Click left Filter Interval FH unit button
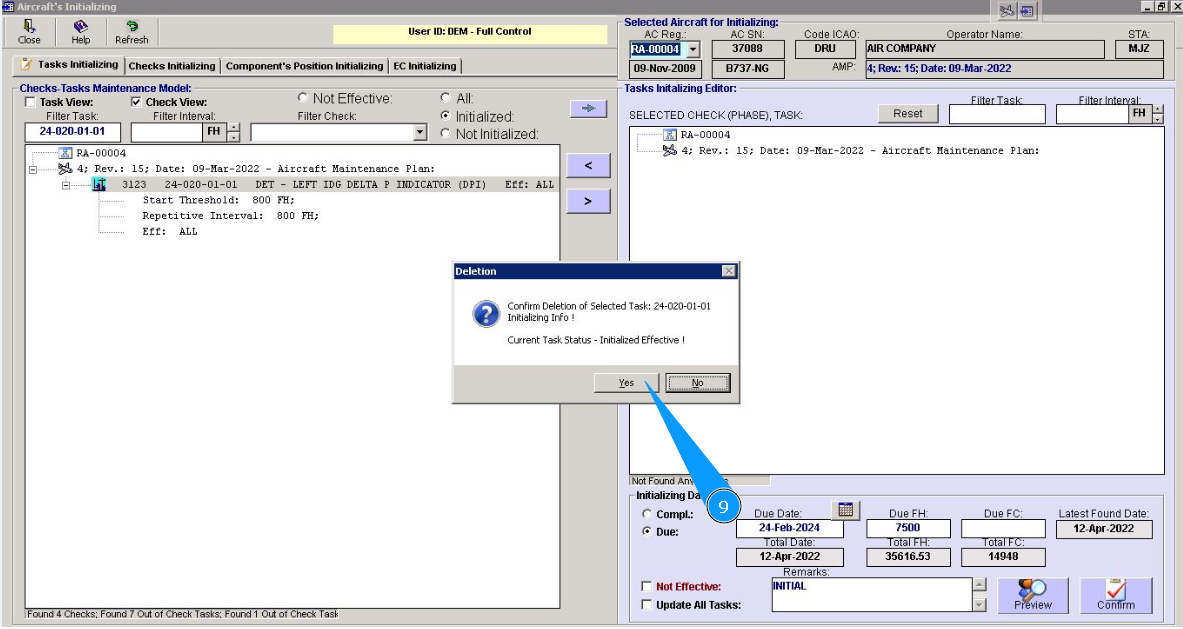The image size is (1183, 629). tap(214, 132)
